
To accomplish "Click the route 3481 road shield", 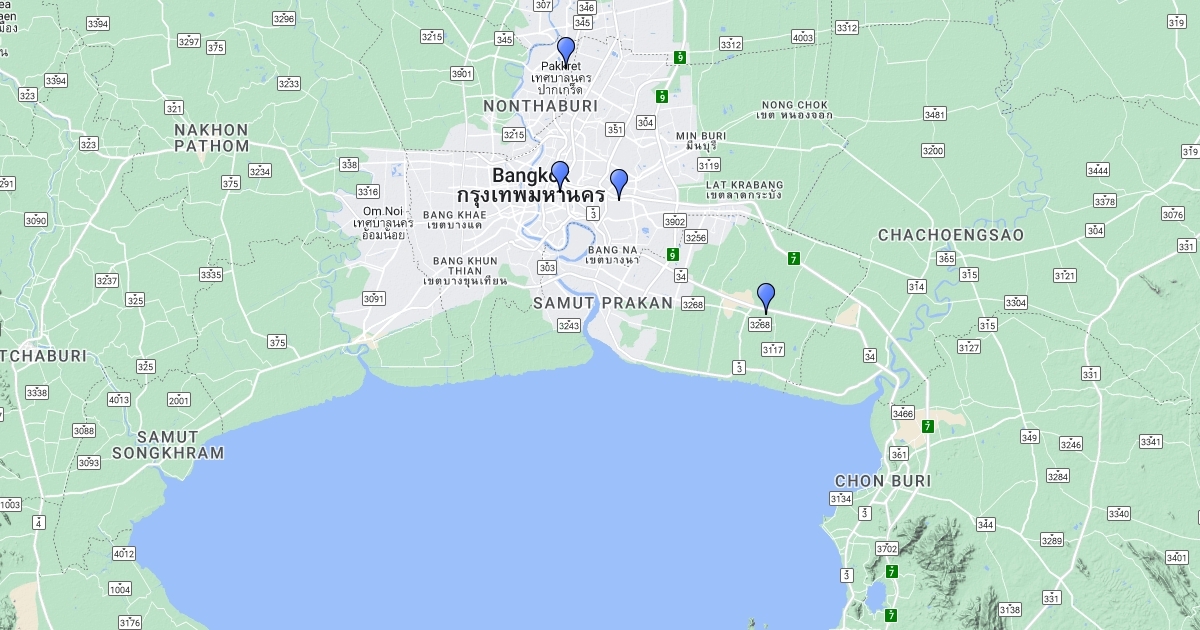I will (935, 114).
